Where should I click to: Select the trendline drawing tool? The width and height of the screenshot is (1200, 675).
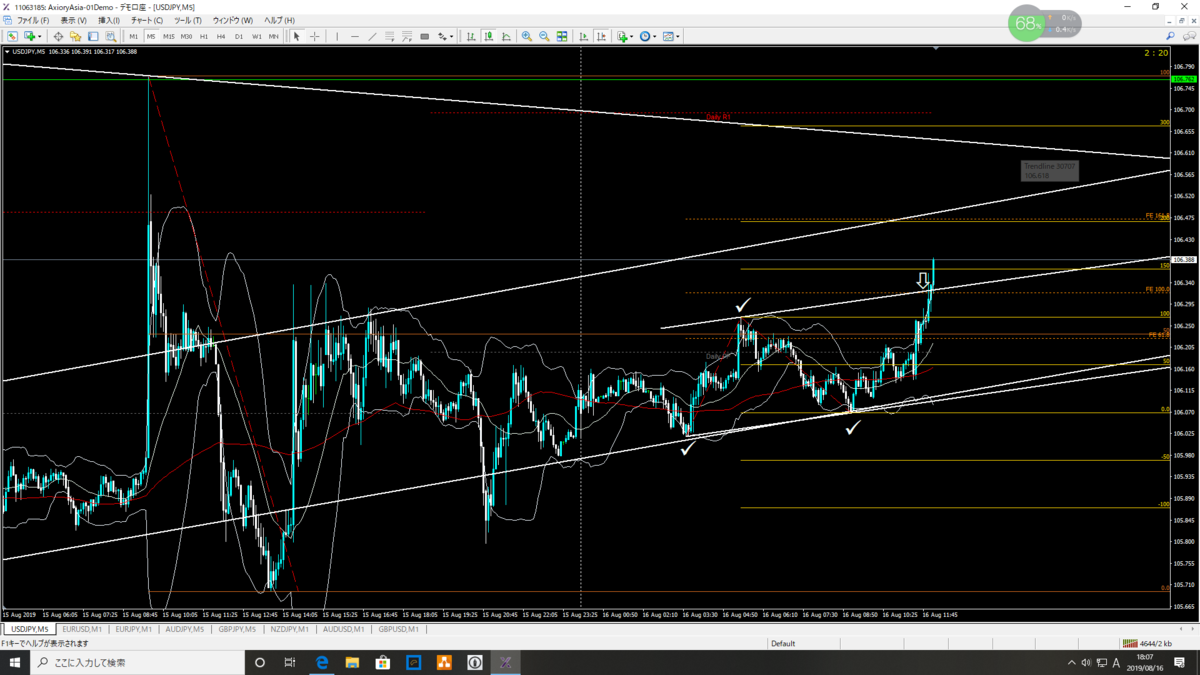[372, 36]
